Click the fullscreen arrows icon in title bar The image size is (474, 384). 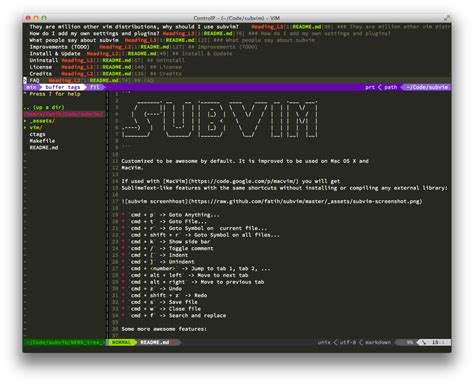tap(447, 18)
